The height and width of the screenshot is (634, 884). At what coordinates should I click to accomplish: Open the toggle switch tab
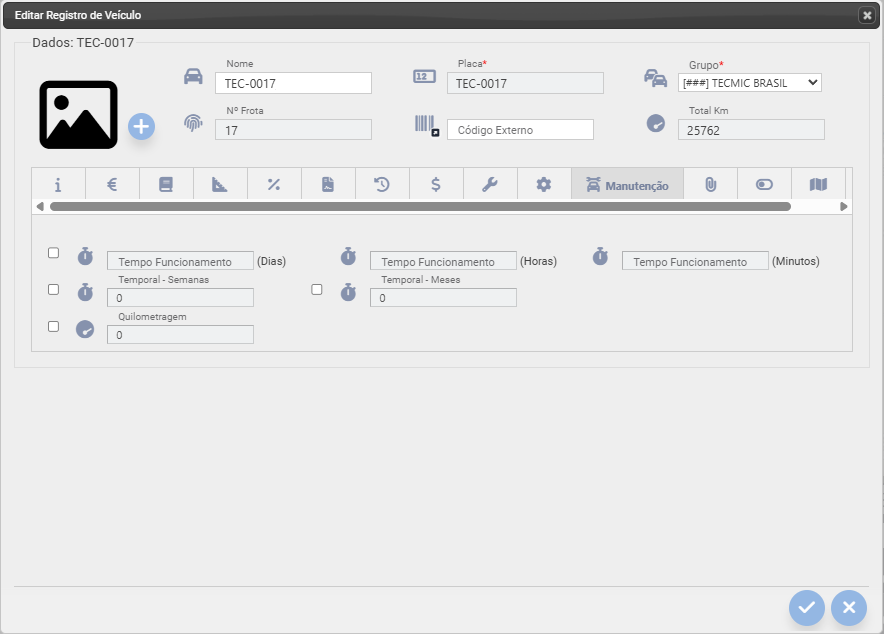pyautogui.click(x=764, y=184)
